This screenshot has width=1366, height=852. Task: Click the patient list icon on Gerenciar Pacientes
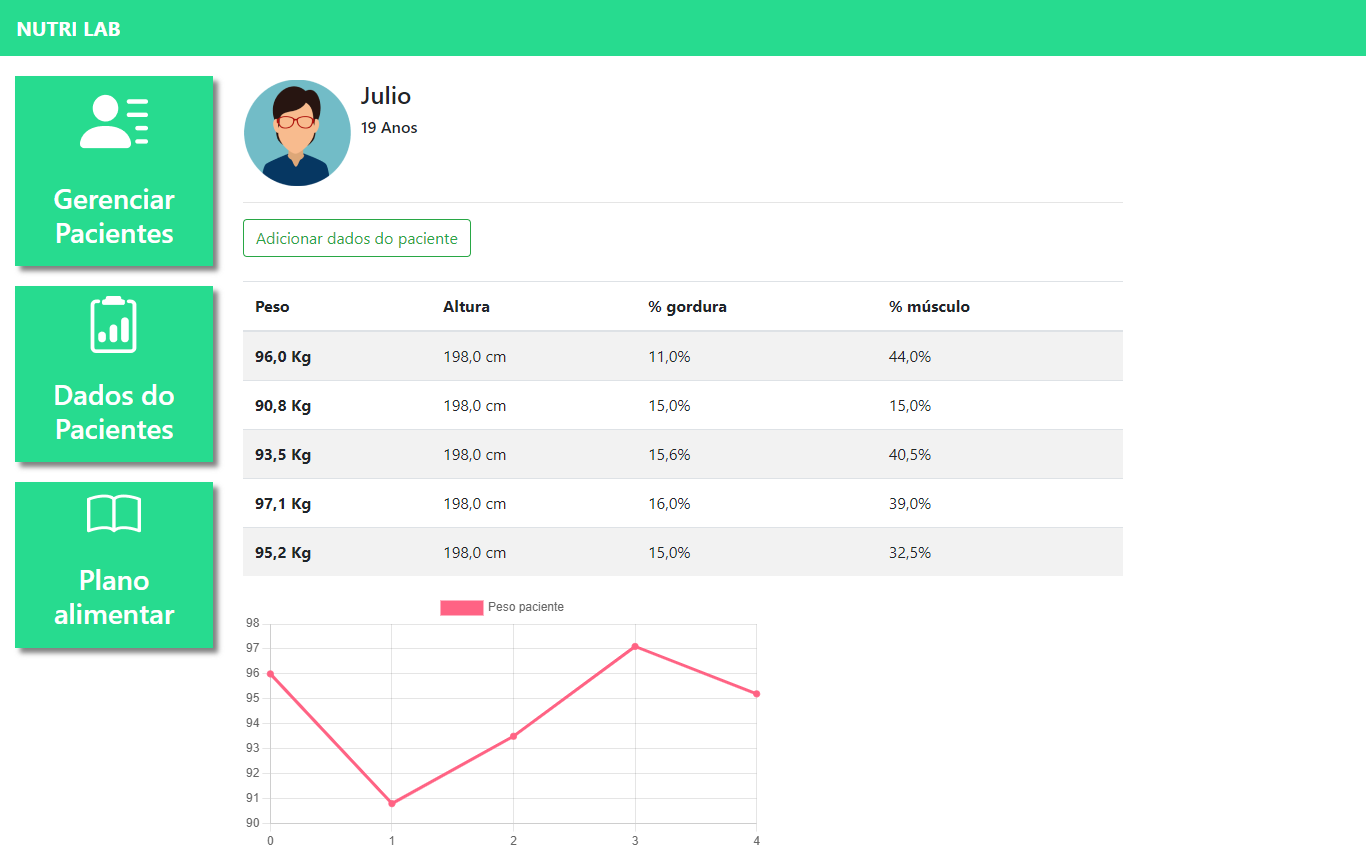(x=114, y=122)
